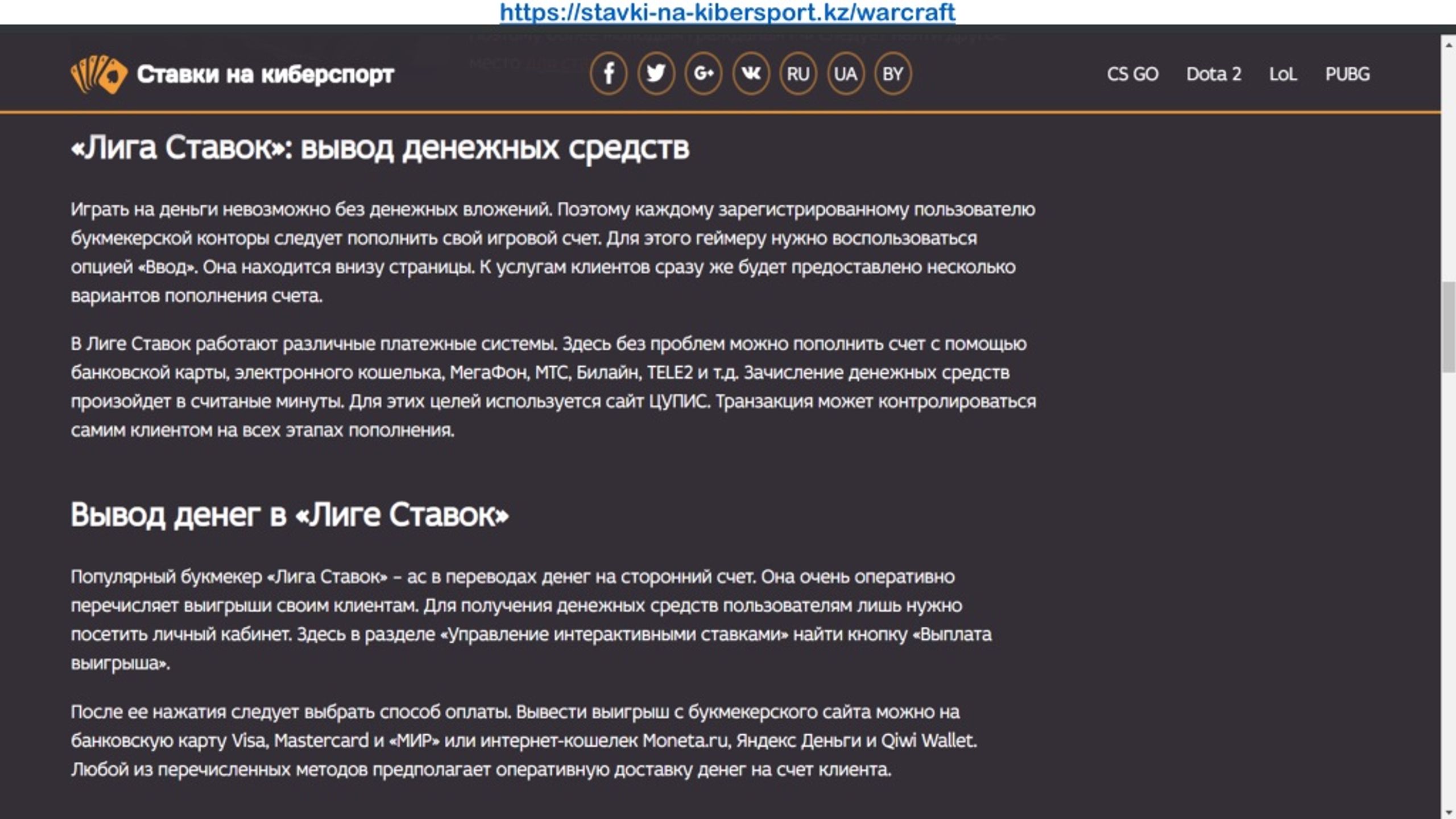The image size is (1456, 819).
Task: Select the RU region circle
Action: 798,74
